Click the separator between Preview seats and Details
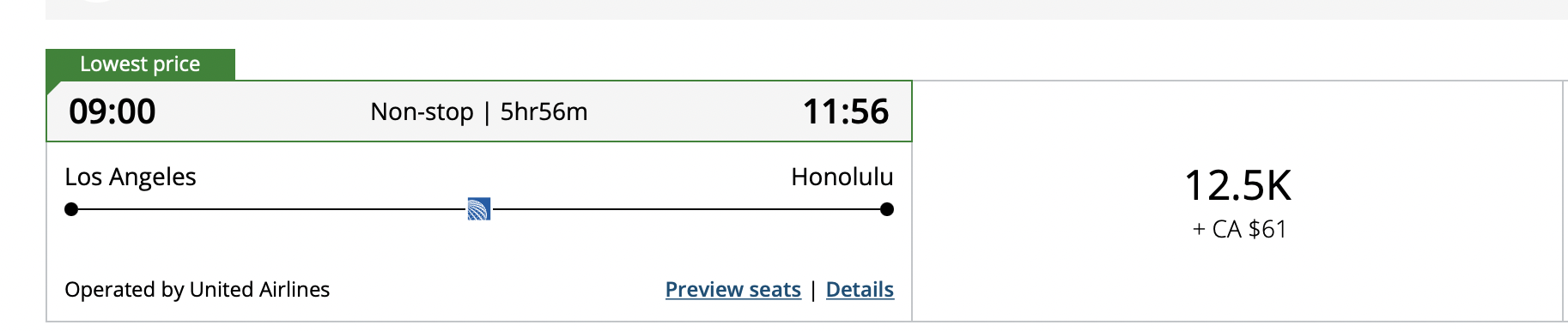Image resolution: width=1568 pixels, height=331 pixels. click(x=813, y=290)
